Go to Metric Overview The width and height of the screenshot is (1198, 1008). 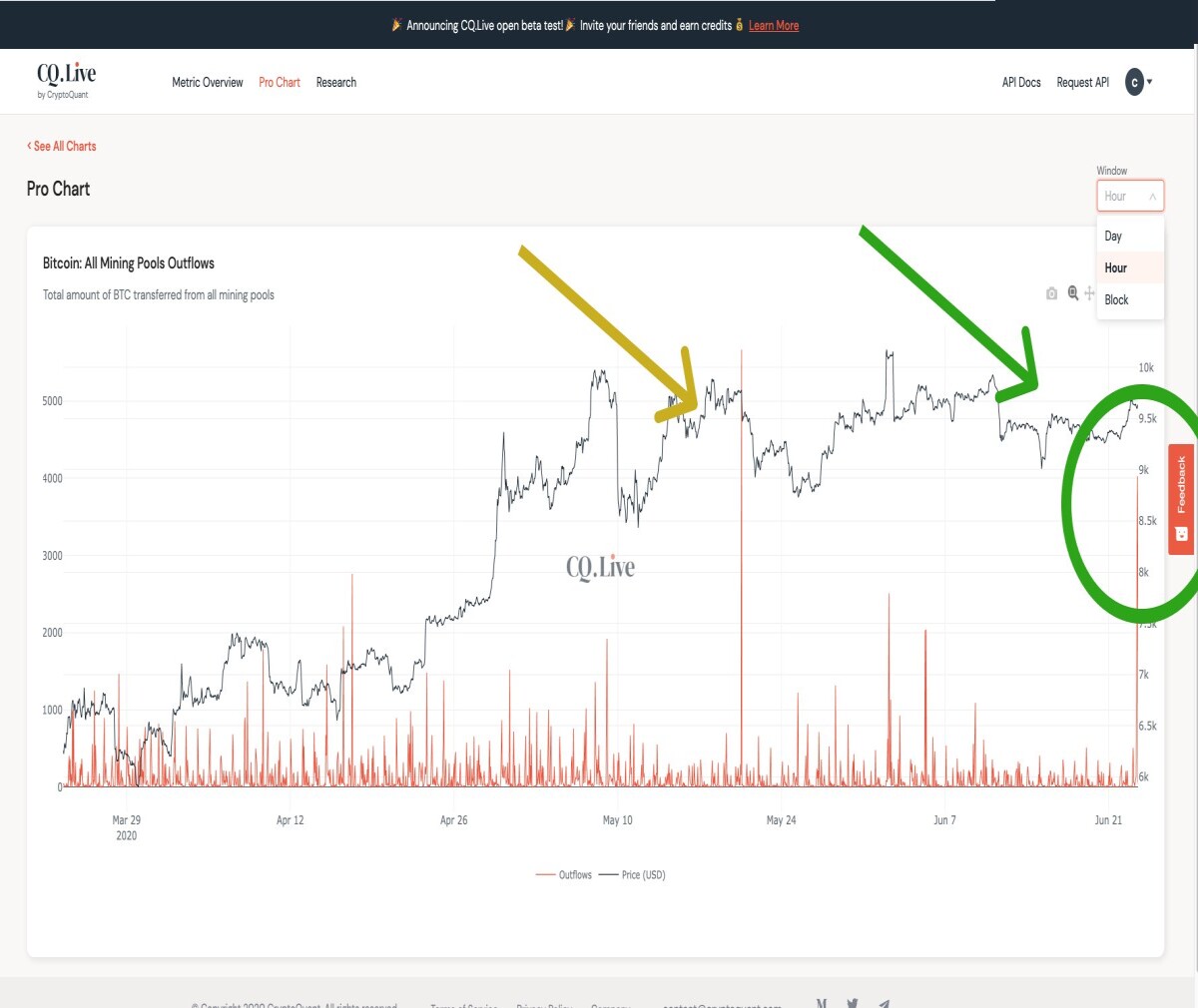click(208, 83)
